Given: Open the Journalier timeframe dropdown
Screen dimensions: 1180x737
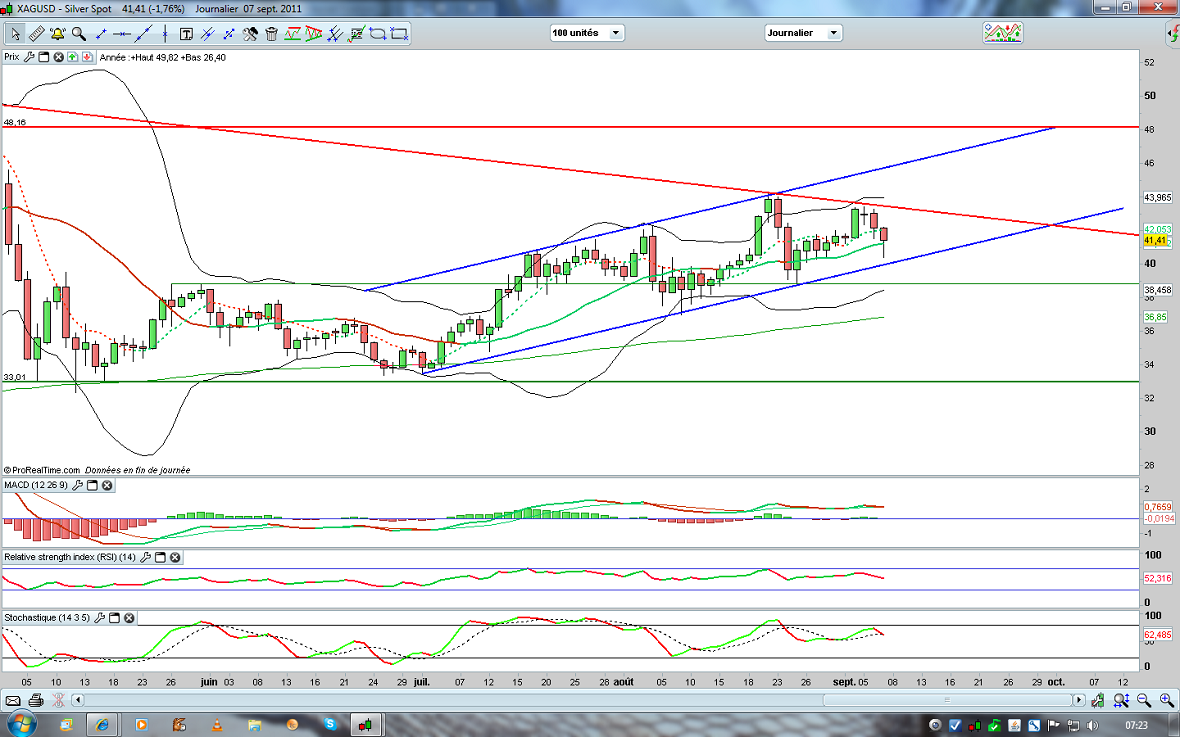Looking at the screenshot, I should 803,33.
